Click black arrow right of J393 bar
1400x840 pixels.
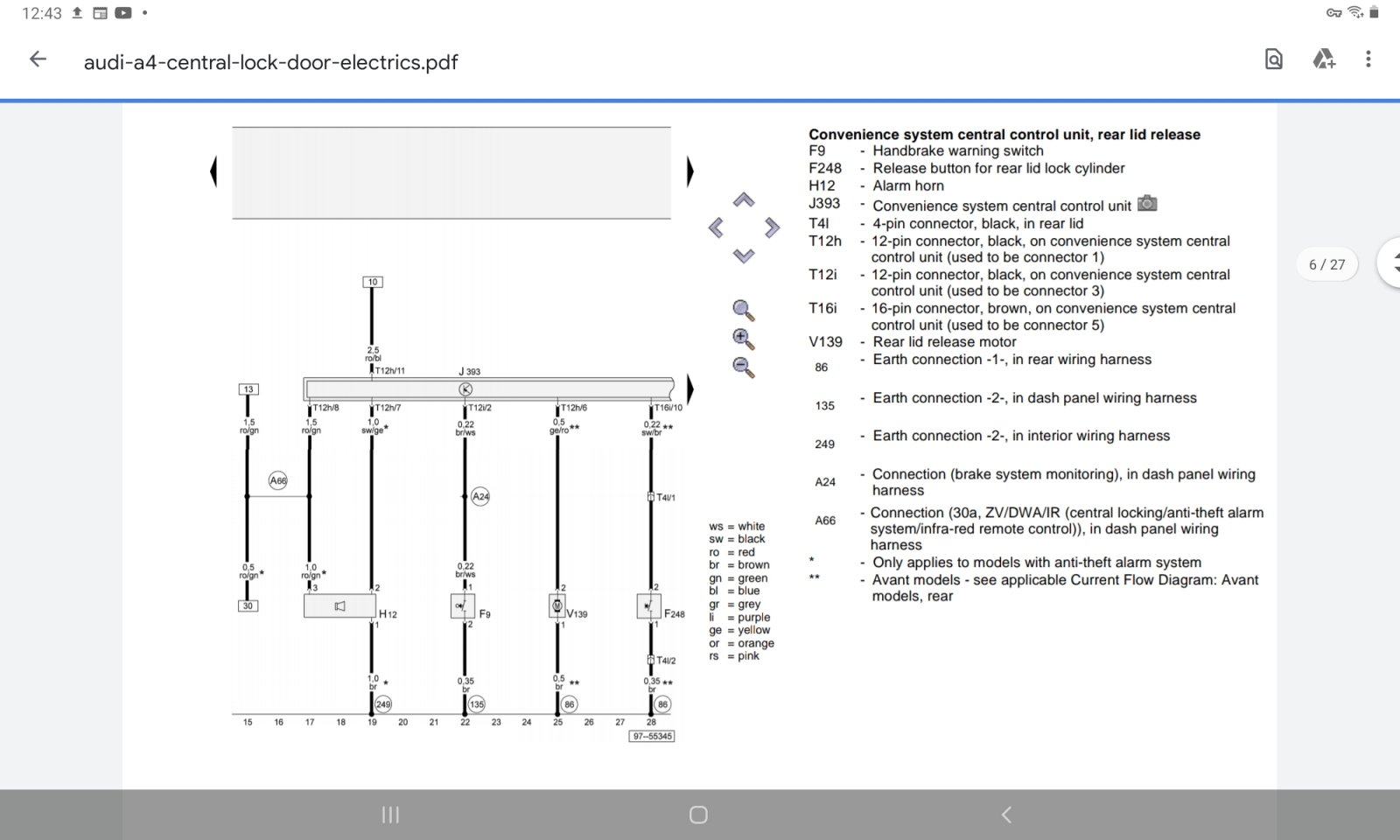pyautogui.click(x=689, y=388)
